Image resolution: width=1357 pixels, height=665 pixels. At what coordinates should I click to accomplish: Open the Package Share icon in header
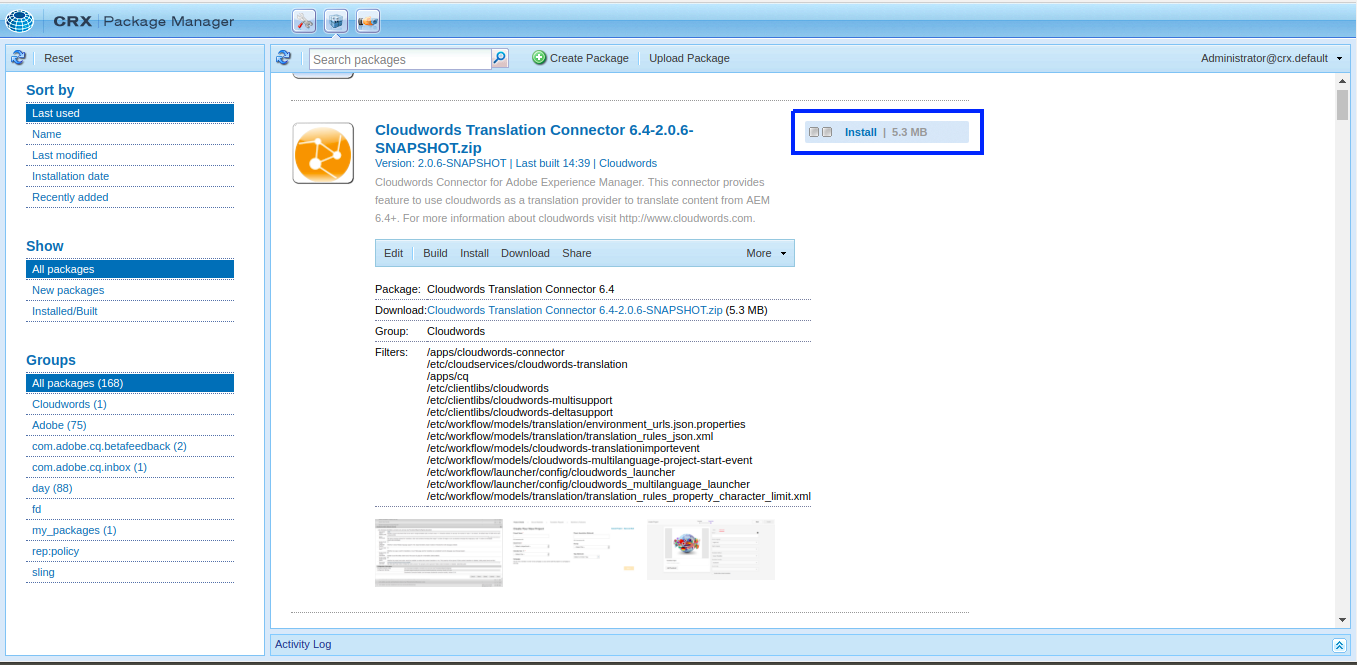tap(368, 20)
